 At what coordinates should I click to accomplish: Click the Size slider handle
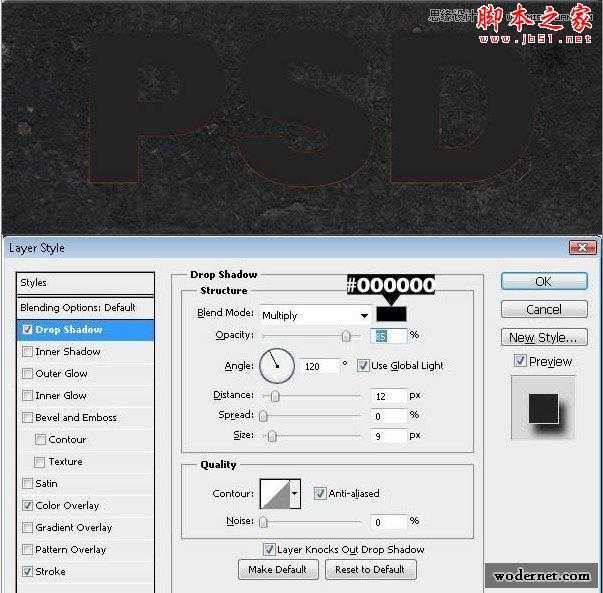[x=272, y=436]
